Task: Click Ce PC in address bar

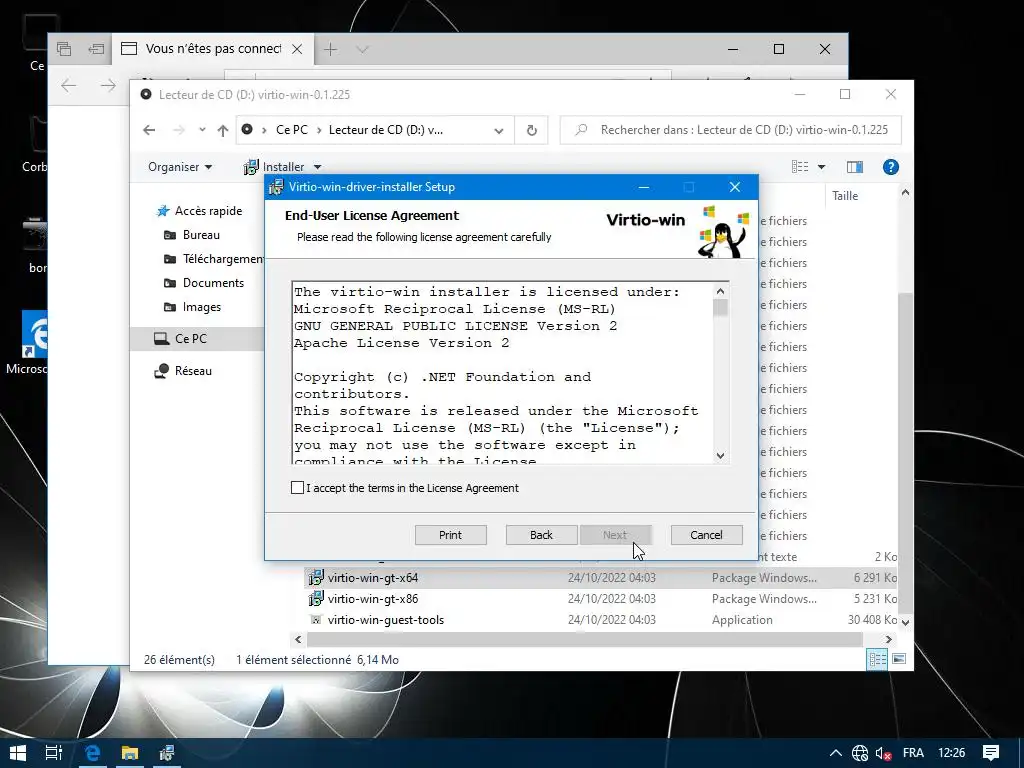Action: 291,130
